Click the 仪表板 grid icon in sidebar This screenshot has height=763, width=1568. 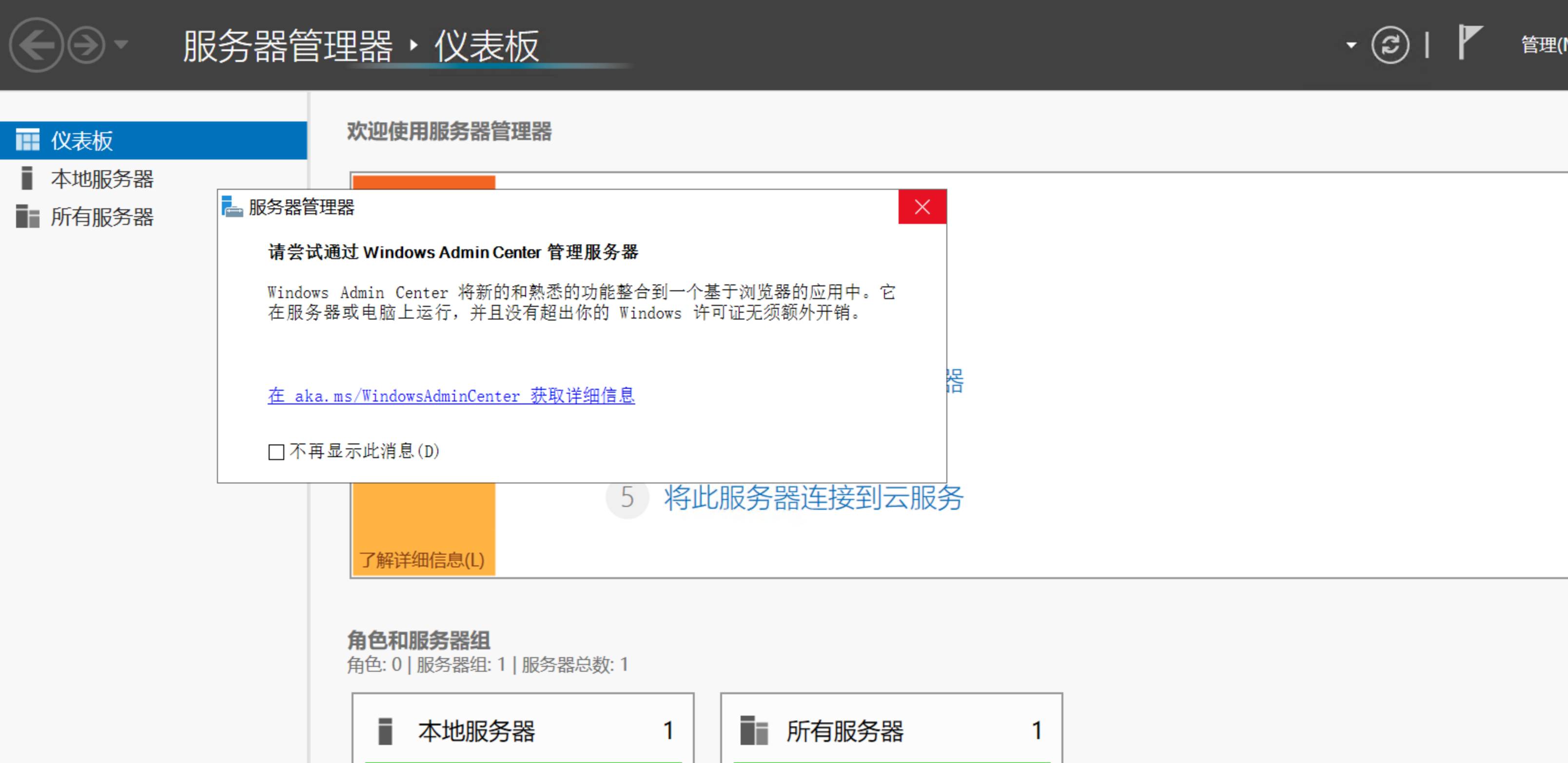pyautogui.click(x=27, y=140)
